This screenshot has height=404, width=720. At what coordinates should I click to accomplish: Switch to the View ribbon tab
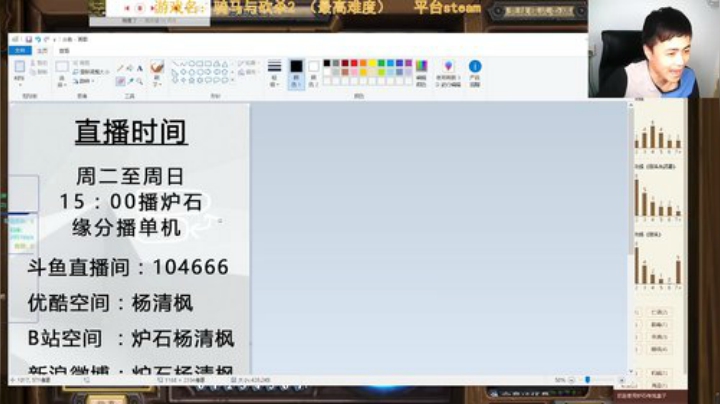(x=64, y=50)
